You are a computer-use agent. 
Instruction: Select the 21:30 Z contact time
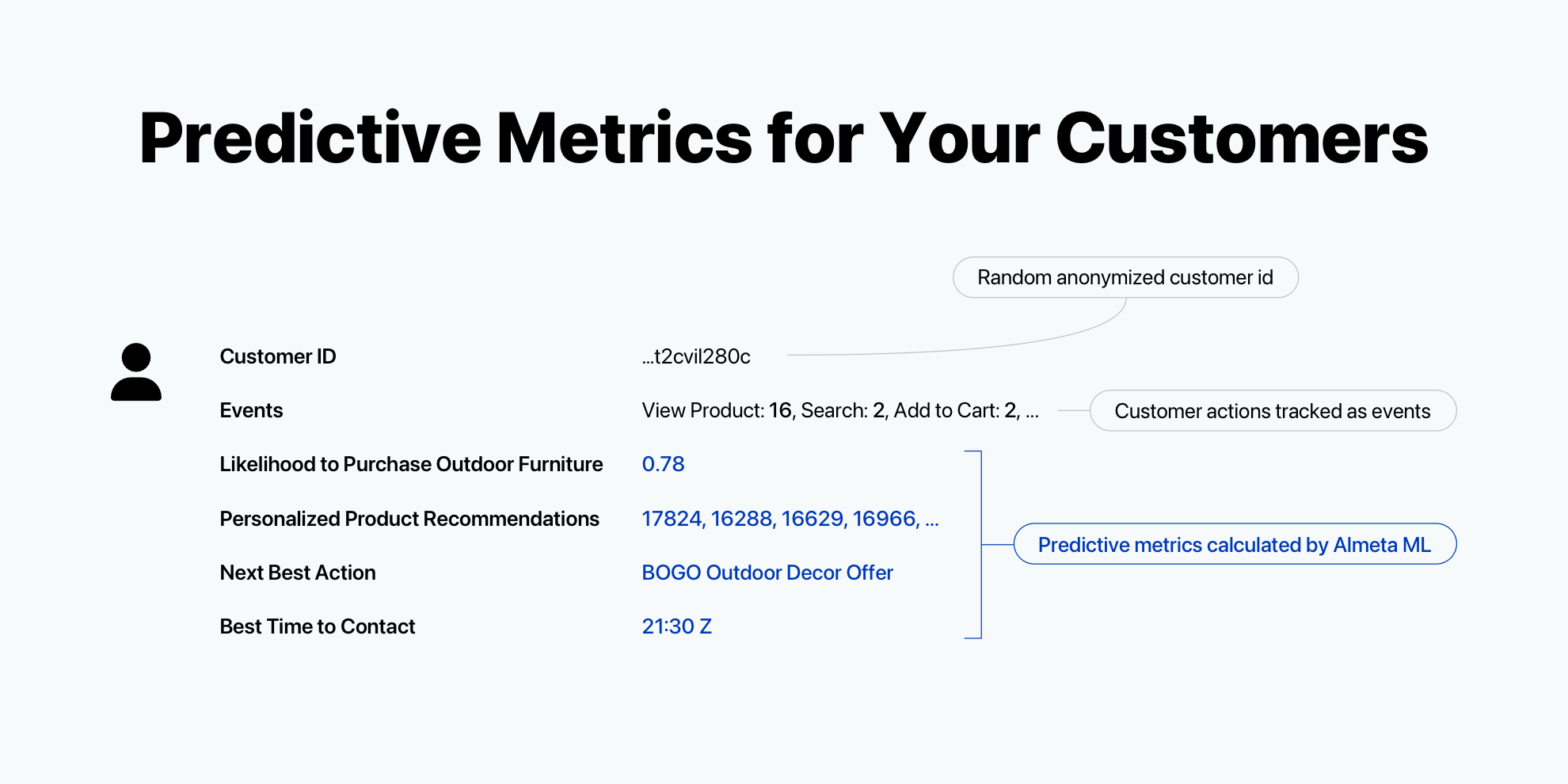676,627
